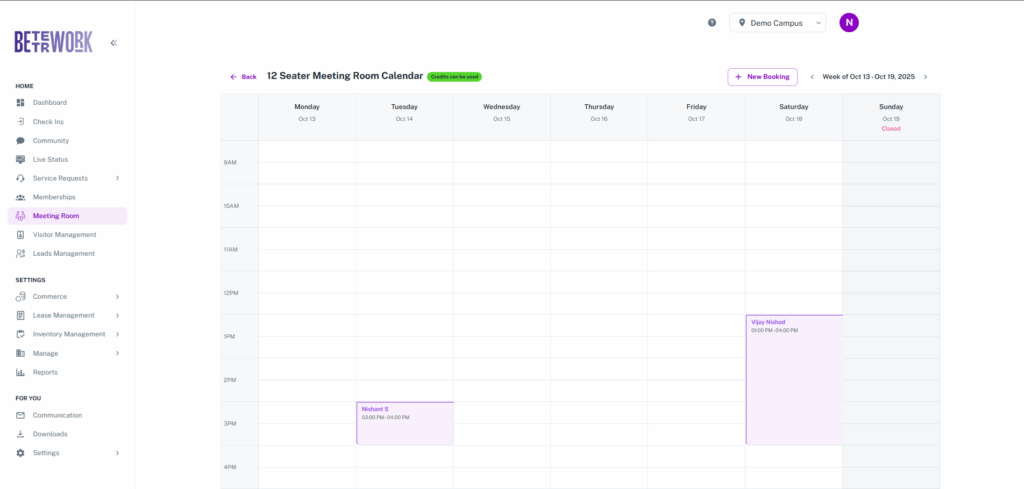Go Back from the calendar page
Viewport: 1024px width, 489px height.
coord(243,77)
